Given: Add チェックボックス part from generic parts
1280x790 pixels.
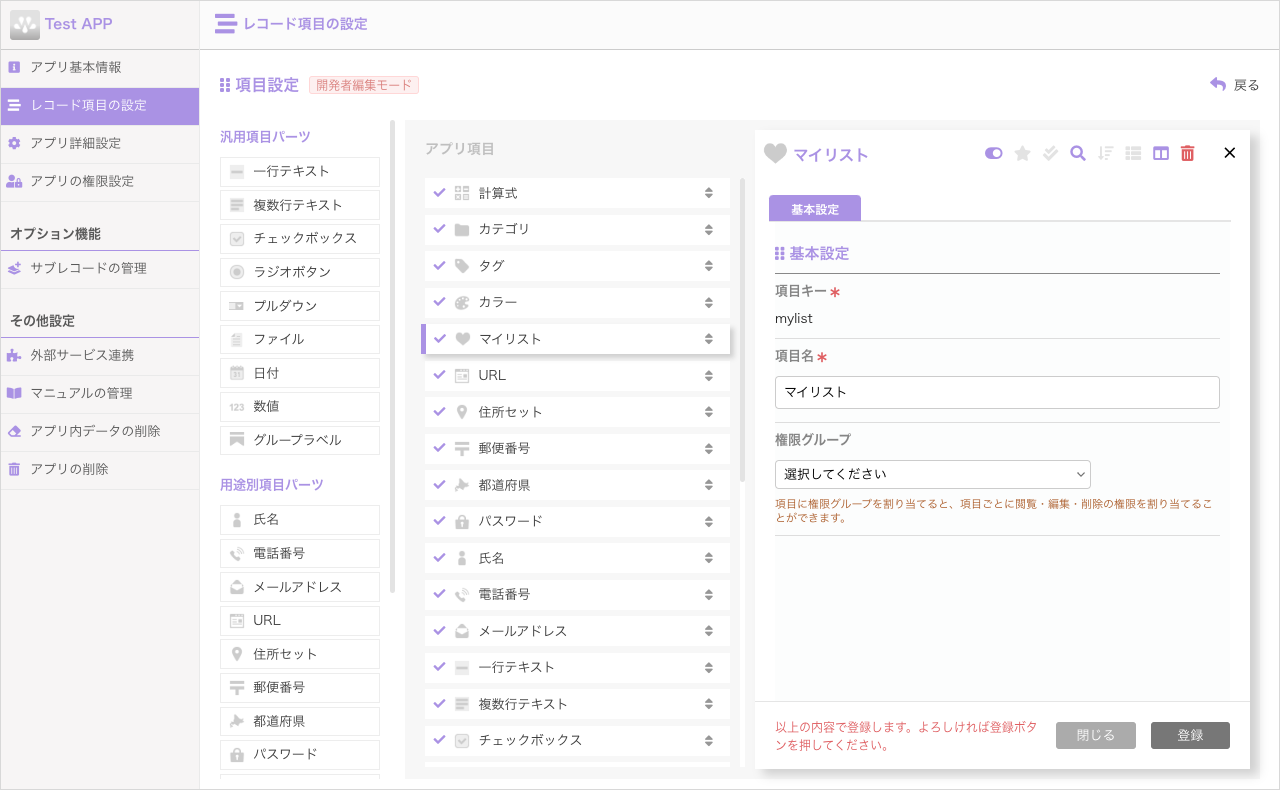Looking at the screenshot, I should [300, 239].
